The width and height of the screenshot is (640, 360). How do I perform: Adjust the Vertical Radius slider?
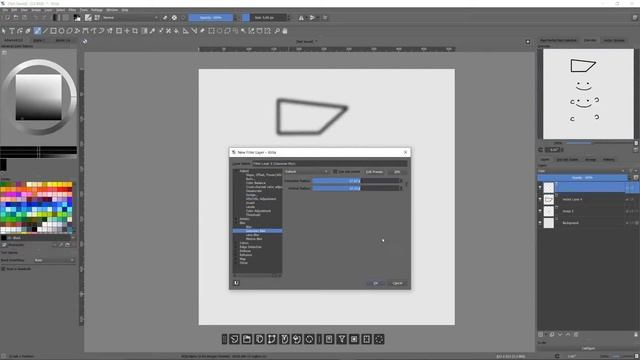tap(355, 188)
